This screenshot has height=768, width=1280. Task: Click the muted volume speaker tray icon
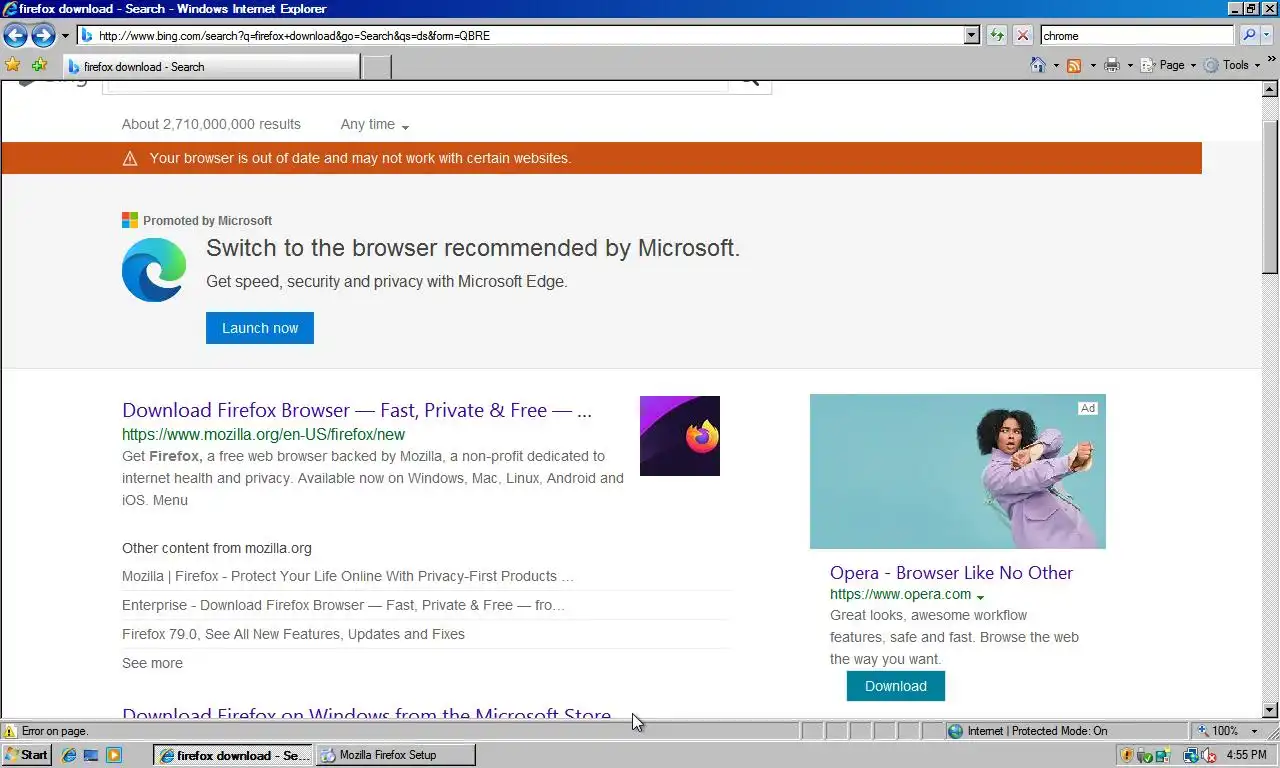(x=1208, y=755)
